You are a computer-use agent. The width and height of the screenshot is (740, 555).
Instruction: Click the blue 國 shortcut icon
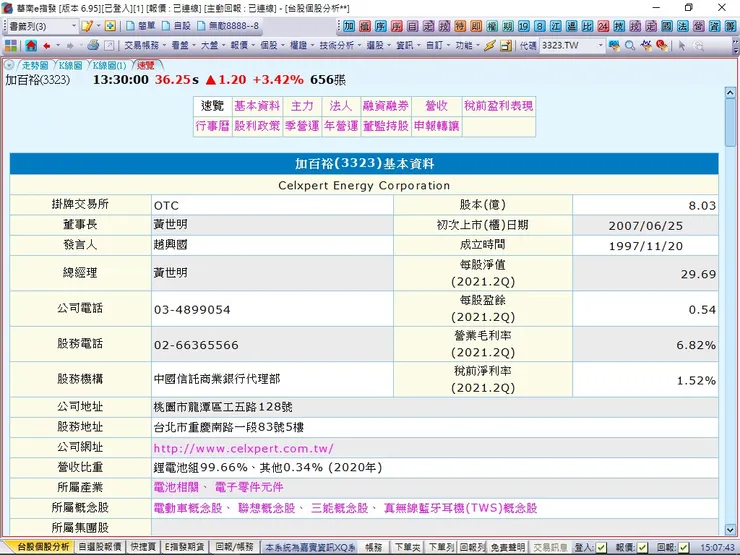point(667,26)
